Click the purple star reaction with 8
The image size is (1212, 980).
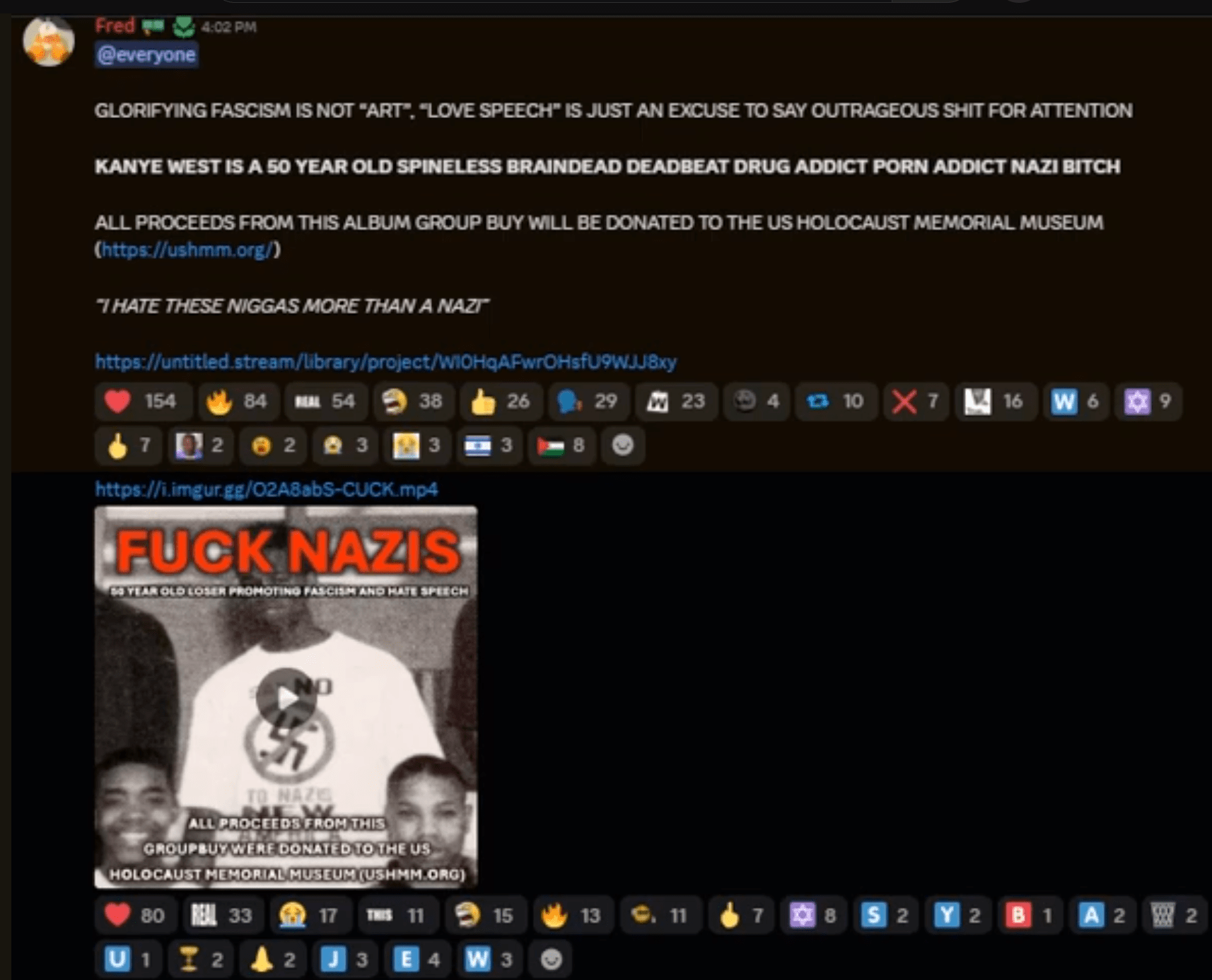pyautogui.click(x=813, y=916)
